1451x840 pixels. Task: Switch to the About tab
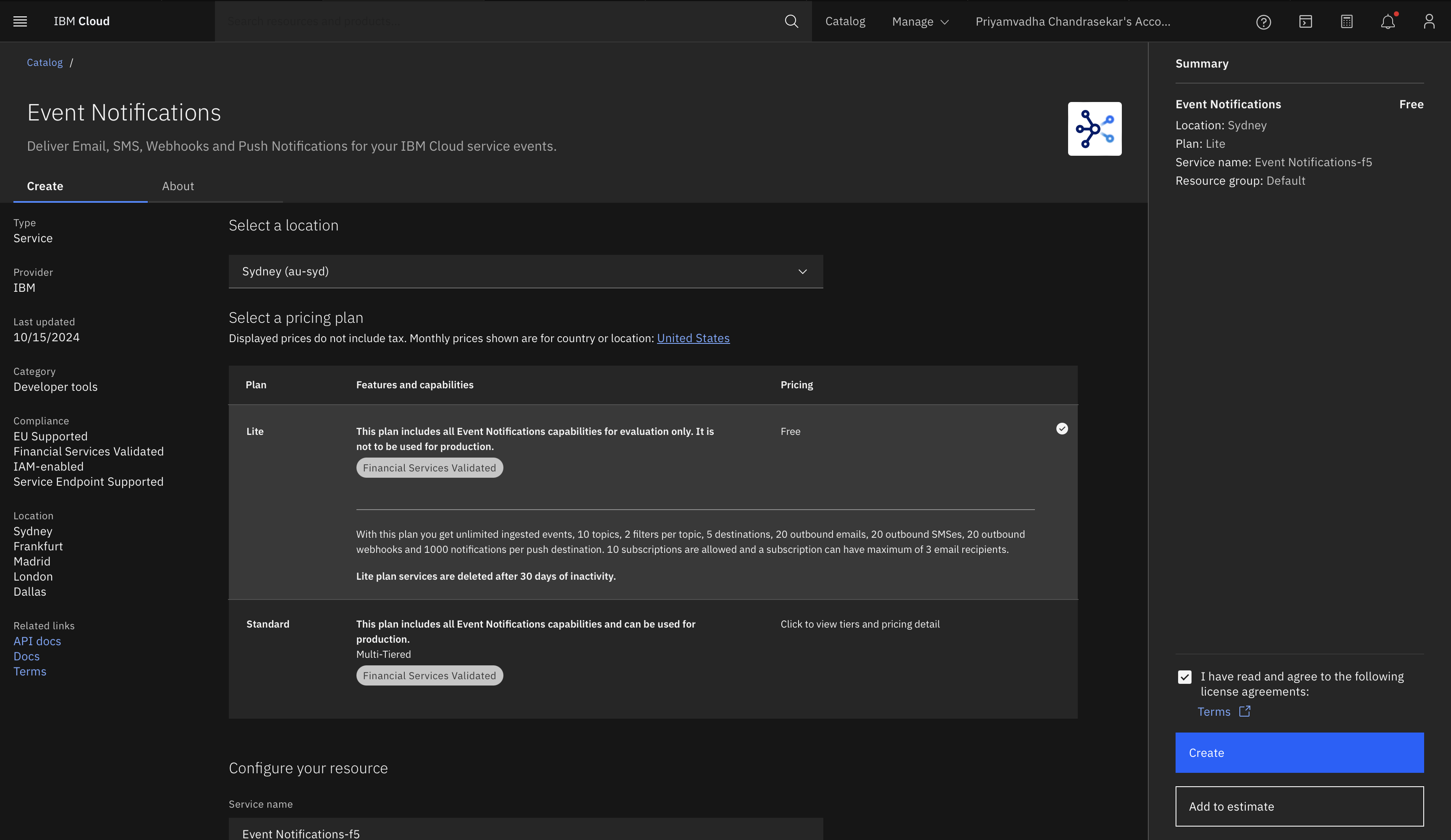178,186
